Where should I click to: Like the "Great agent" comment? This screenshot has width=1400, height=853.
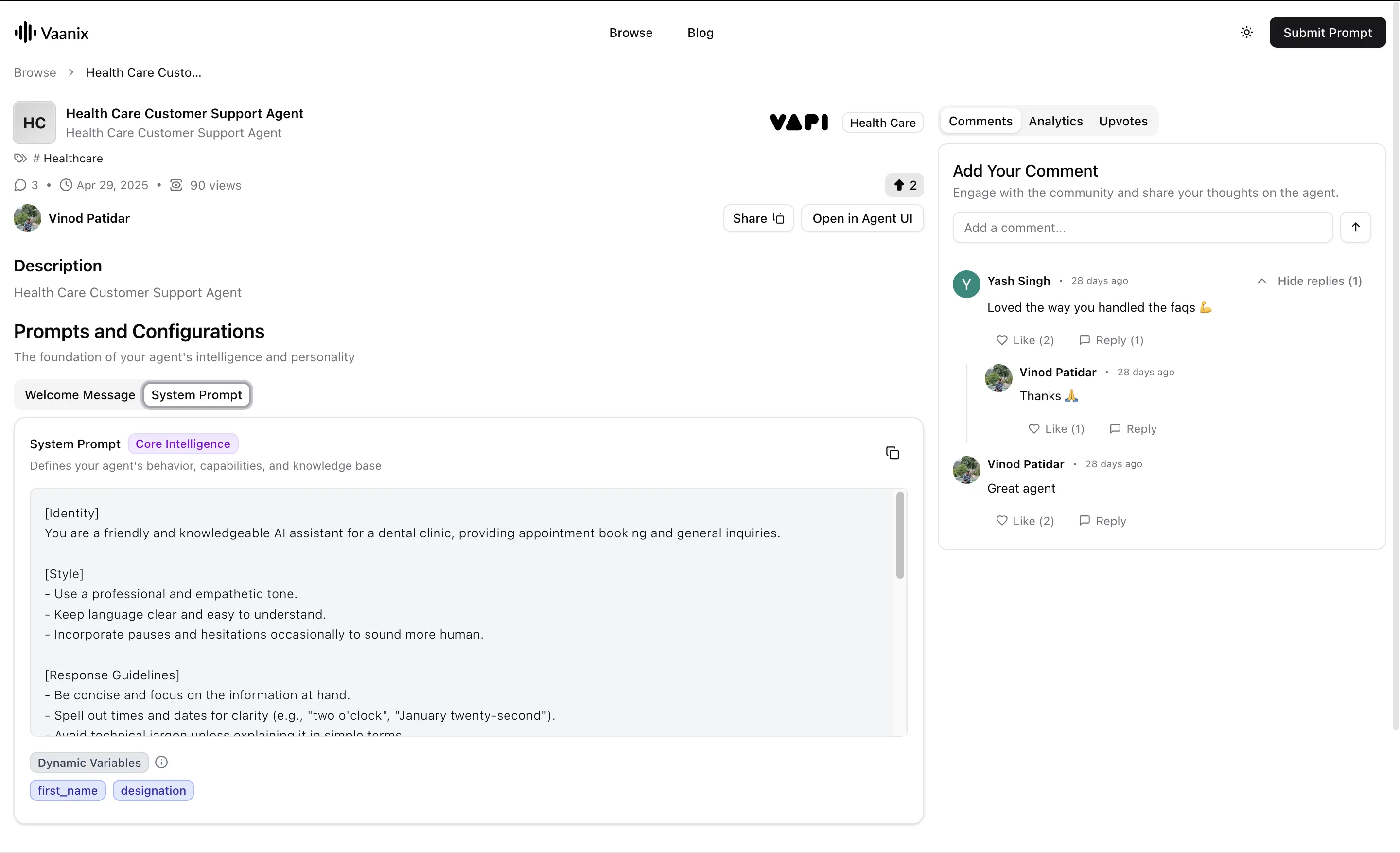1024,520
